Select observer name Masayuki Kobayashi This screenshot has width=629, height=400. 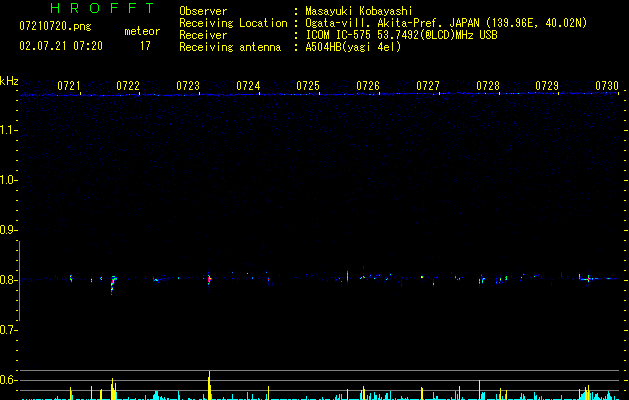click(x=359, y=12)
